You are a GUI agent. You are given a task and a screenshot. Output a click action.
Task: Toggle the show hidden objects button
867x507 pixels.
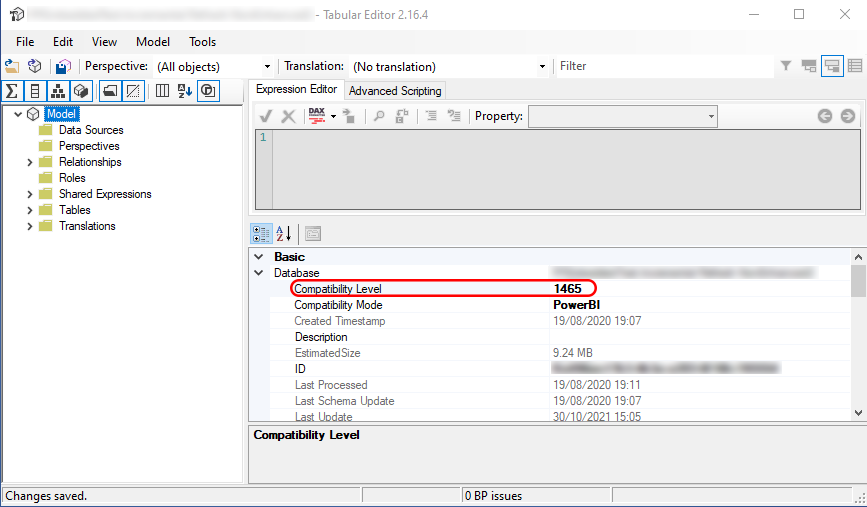click(x=133, y=91)
